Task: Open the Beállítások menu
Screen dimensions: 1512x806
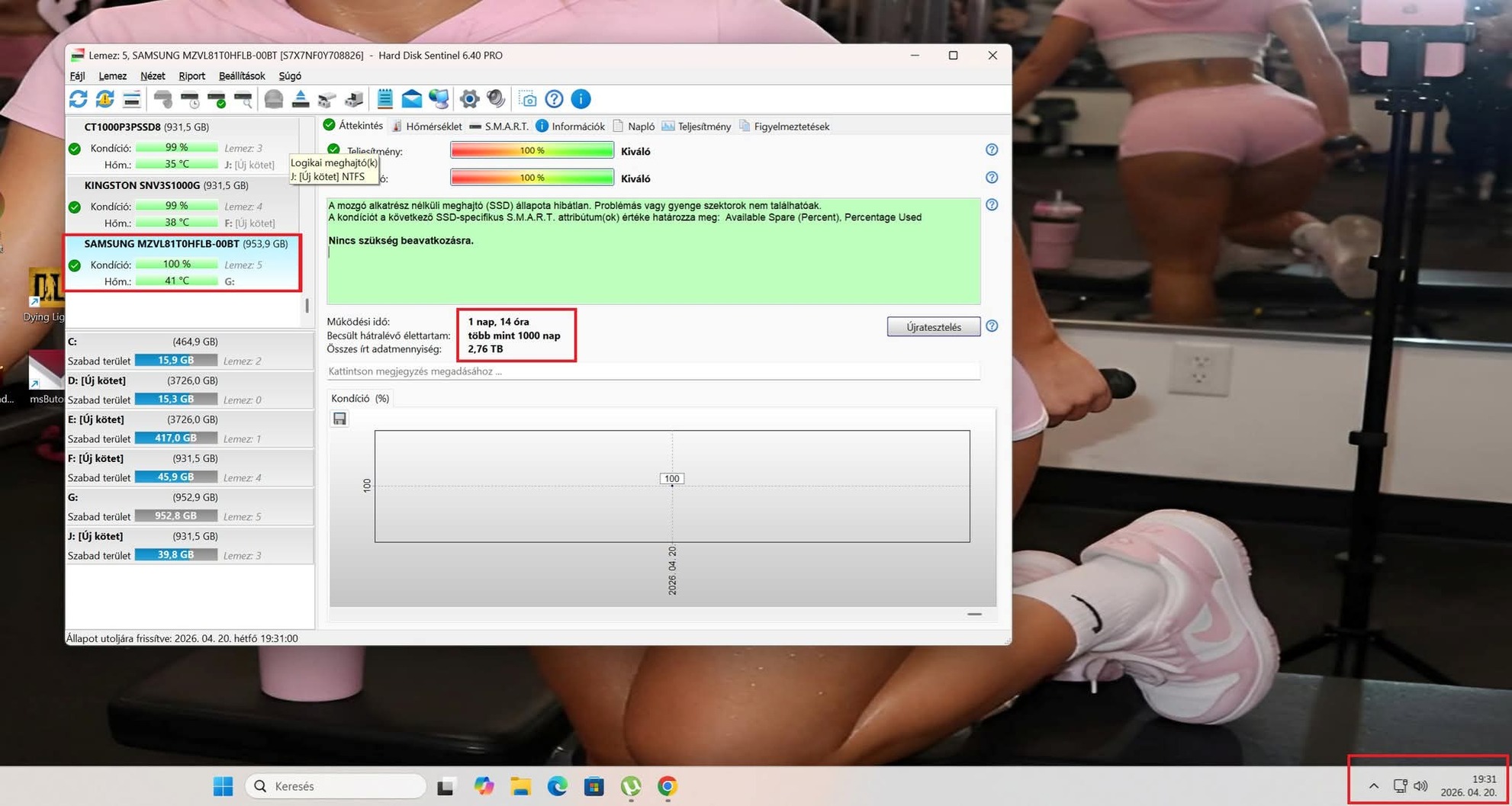Action: click(242, 76)
